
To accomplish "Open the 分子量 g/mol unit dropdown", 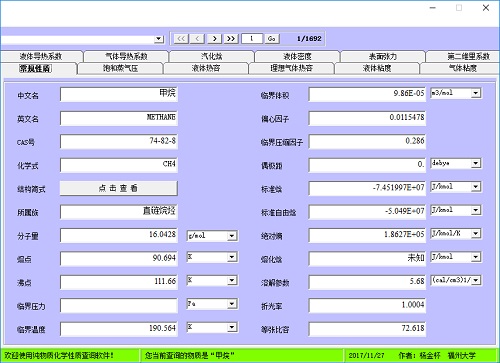I will coord(232,236).
